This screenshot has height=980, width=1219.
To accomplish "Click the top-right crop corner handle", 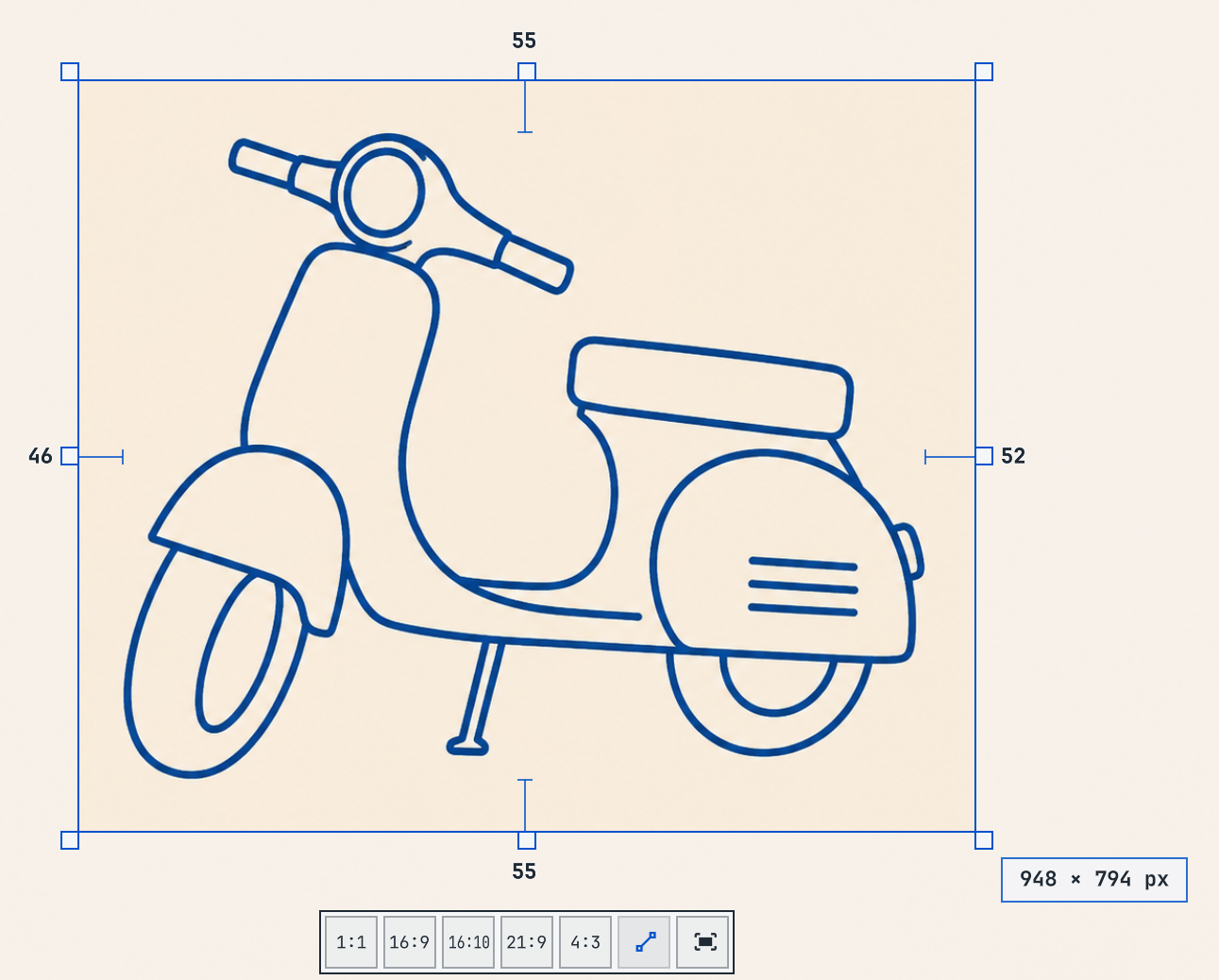I will 984,72.
